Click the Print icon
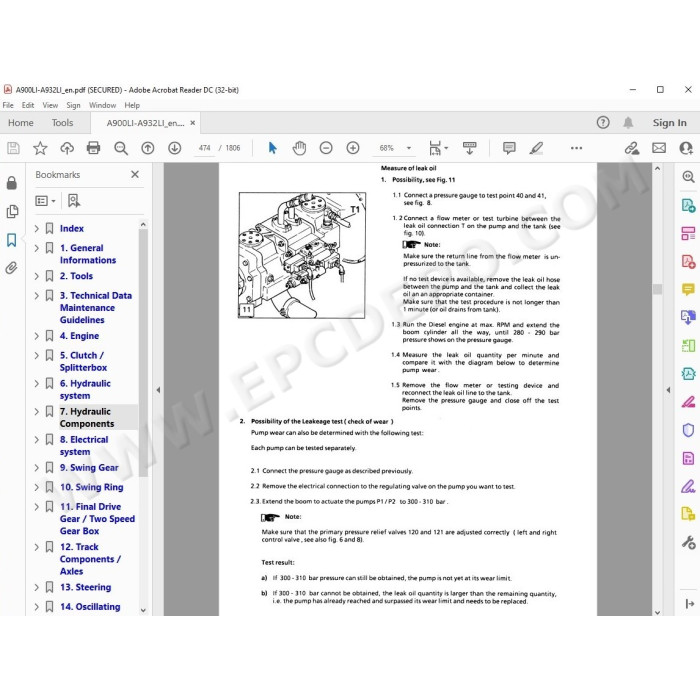 tap(93, 148)
